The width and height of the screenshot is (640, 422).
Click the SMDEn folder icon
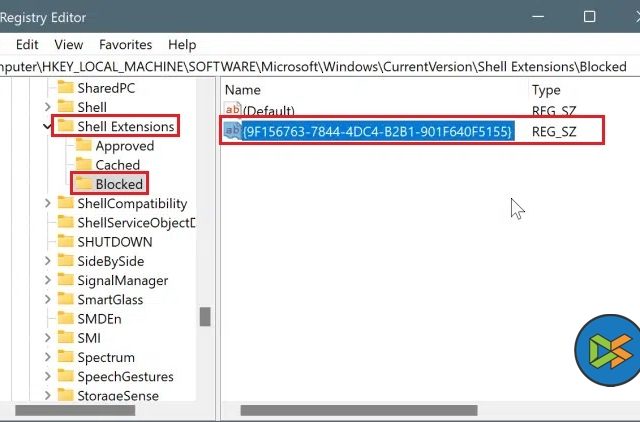click(65, 318)
